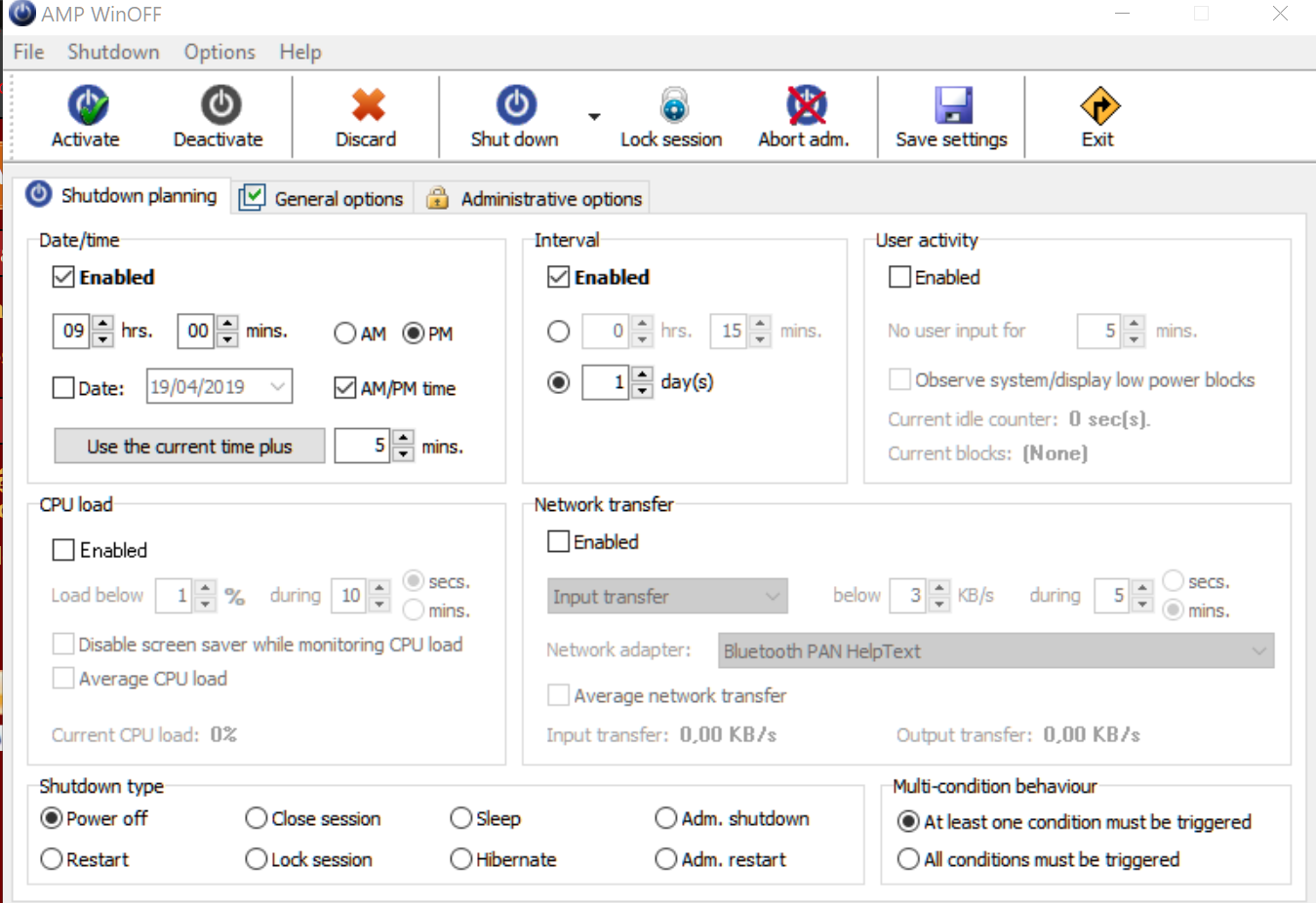This screenshot has width=1316, height=903.
Task: Switch to the Administrative options tab
Action: pyautogui.click(x=535, y=198)
